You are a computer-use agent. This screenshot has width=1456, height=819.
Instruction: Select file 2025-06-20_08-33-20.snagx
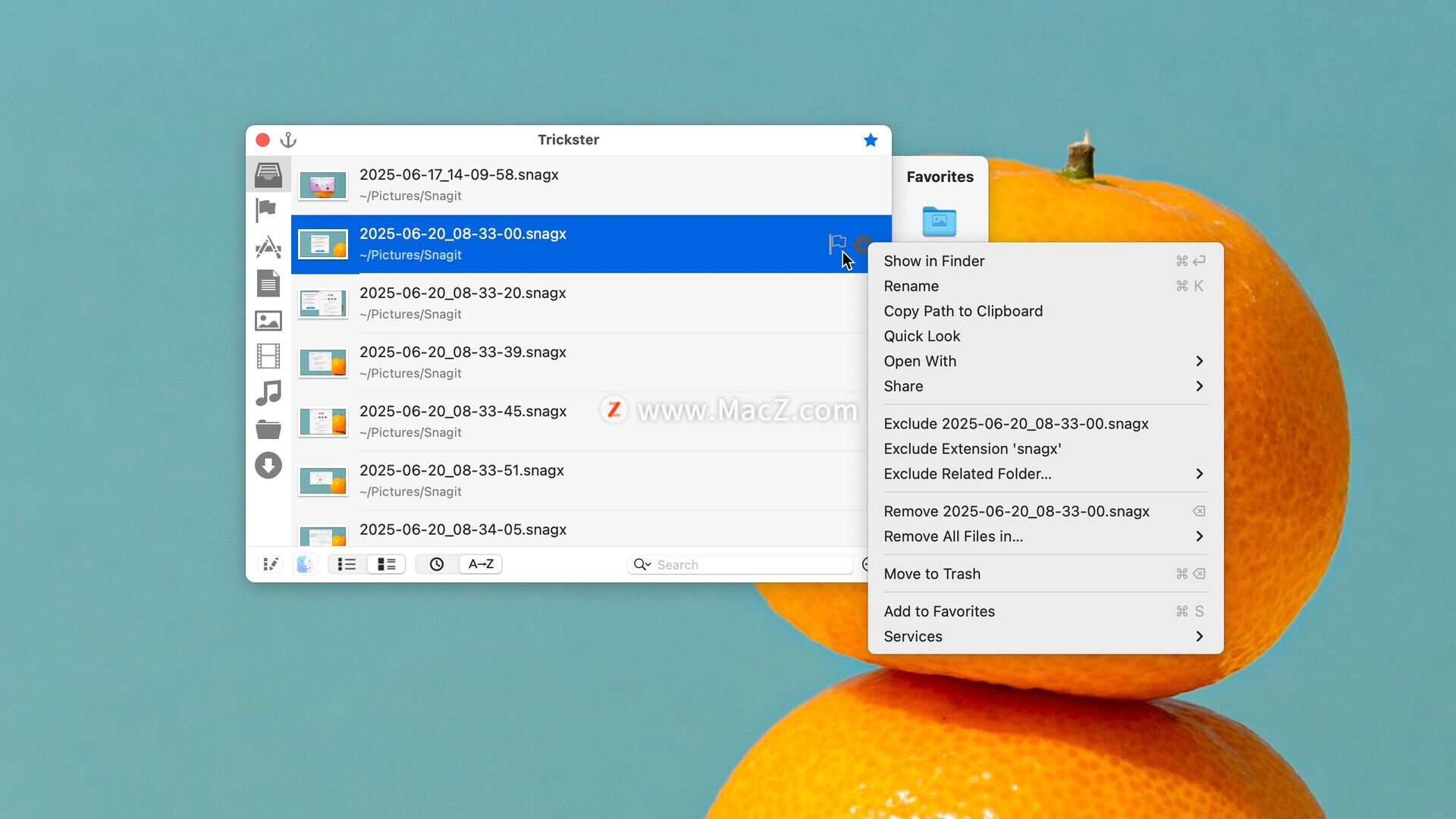579,303
